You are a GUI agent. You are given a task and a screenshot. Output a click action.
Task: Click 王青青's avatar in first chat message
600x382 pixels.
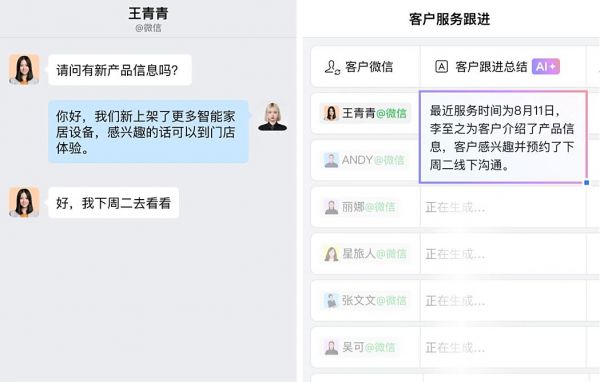[x=24, y=69]
